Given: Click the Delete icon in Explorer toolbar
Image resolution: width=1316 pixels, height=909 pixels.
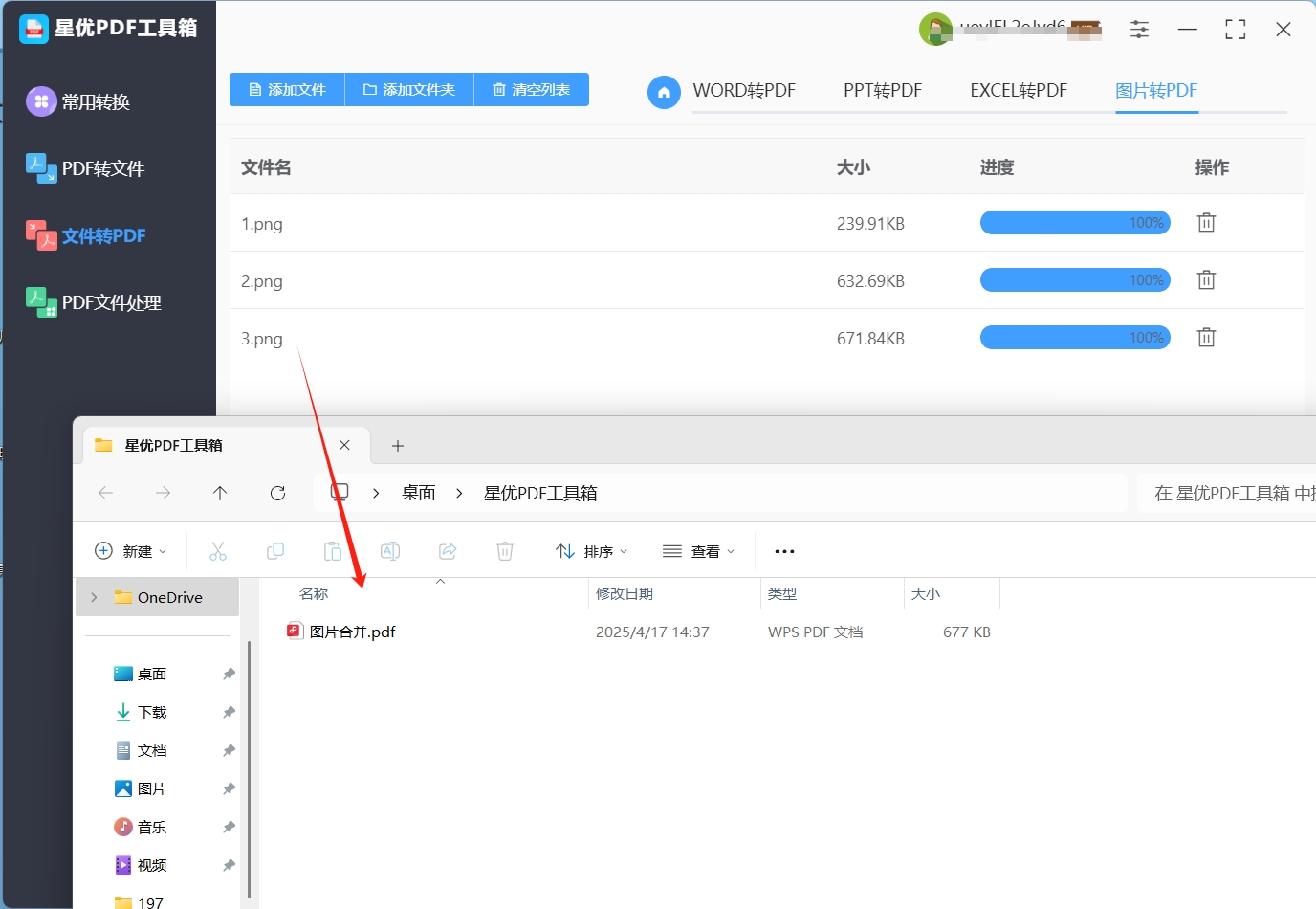Looking at the screenshot, I should point(505,551).
